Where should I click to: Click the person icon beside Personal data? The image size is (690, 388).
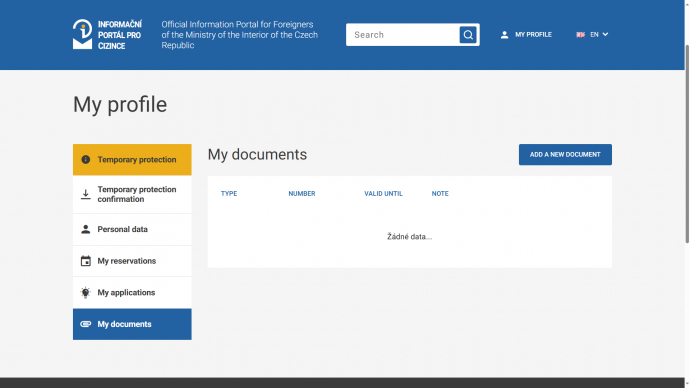tap(86, 229)
